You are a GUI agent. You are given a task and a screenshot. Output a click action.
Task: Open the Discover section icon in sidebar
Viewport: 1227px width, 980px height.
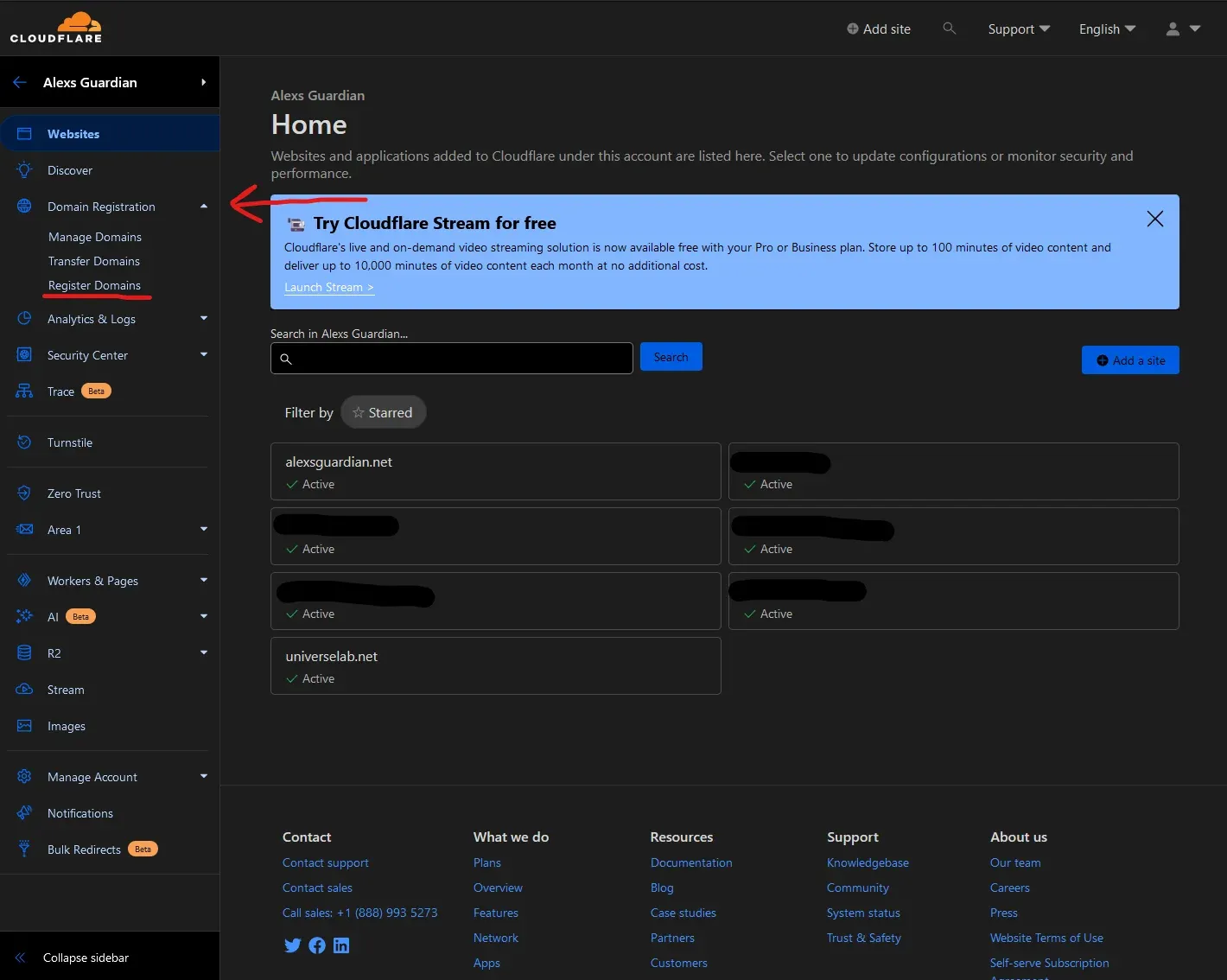[23, 170]
